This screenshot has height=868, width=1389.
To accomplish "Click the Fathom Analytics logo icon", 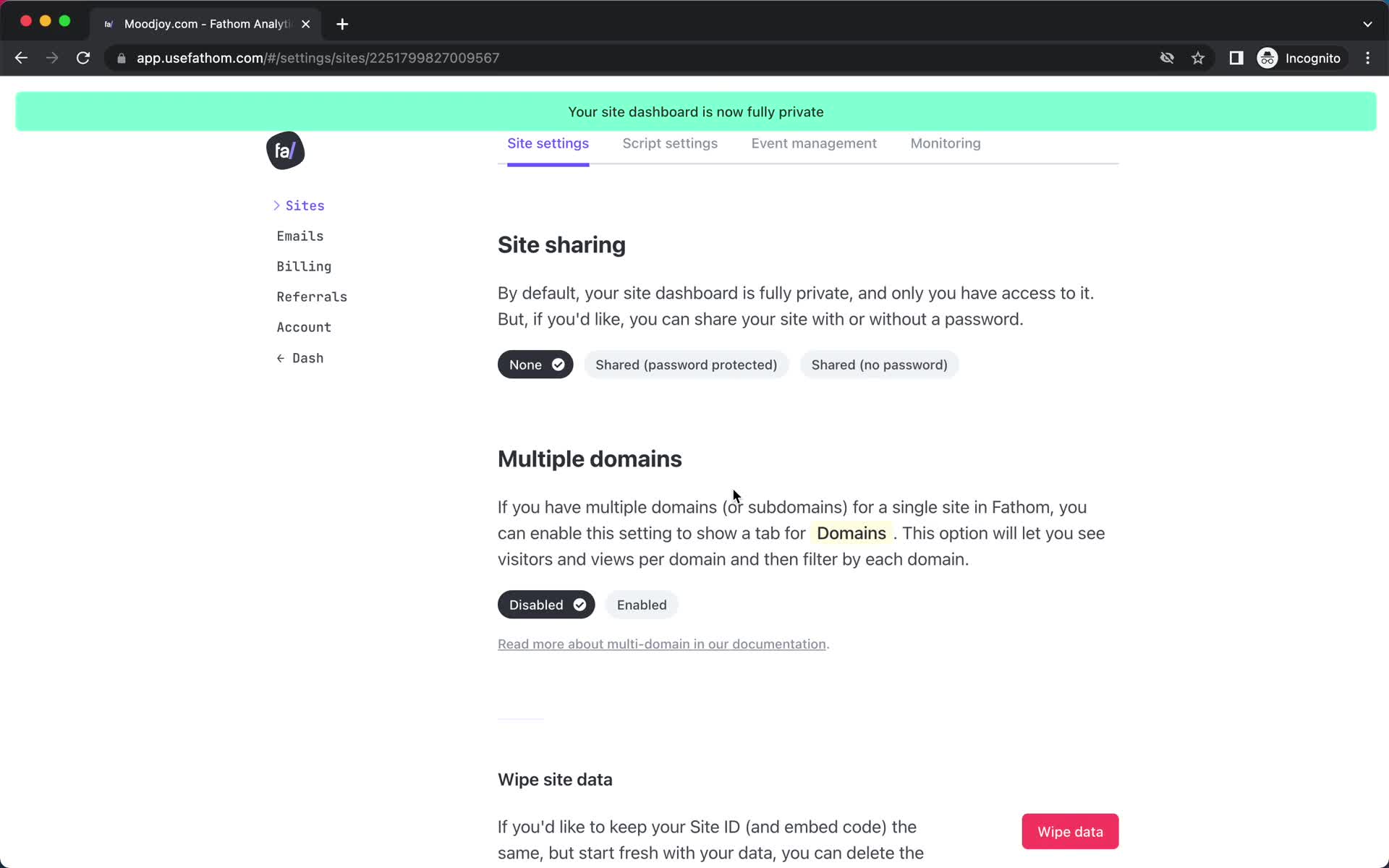I will point(284,150).
